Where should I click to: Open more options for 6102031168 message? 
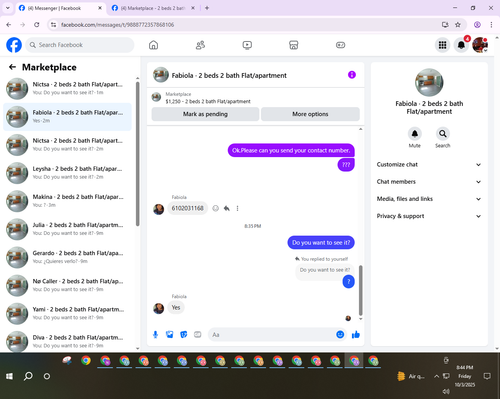point(237,208)
